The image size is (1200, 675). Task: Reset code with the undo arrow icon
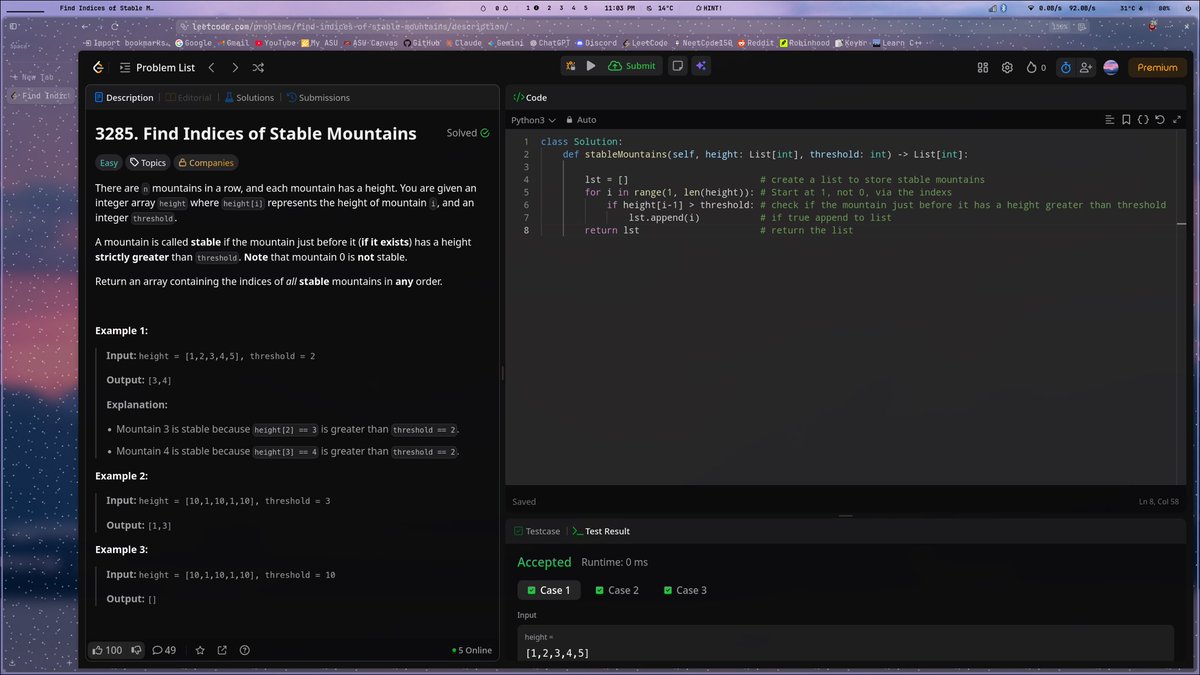pyautogui.click(x=1159, y=119)
